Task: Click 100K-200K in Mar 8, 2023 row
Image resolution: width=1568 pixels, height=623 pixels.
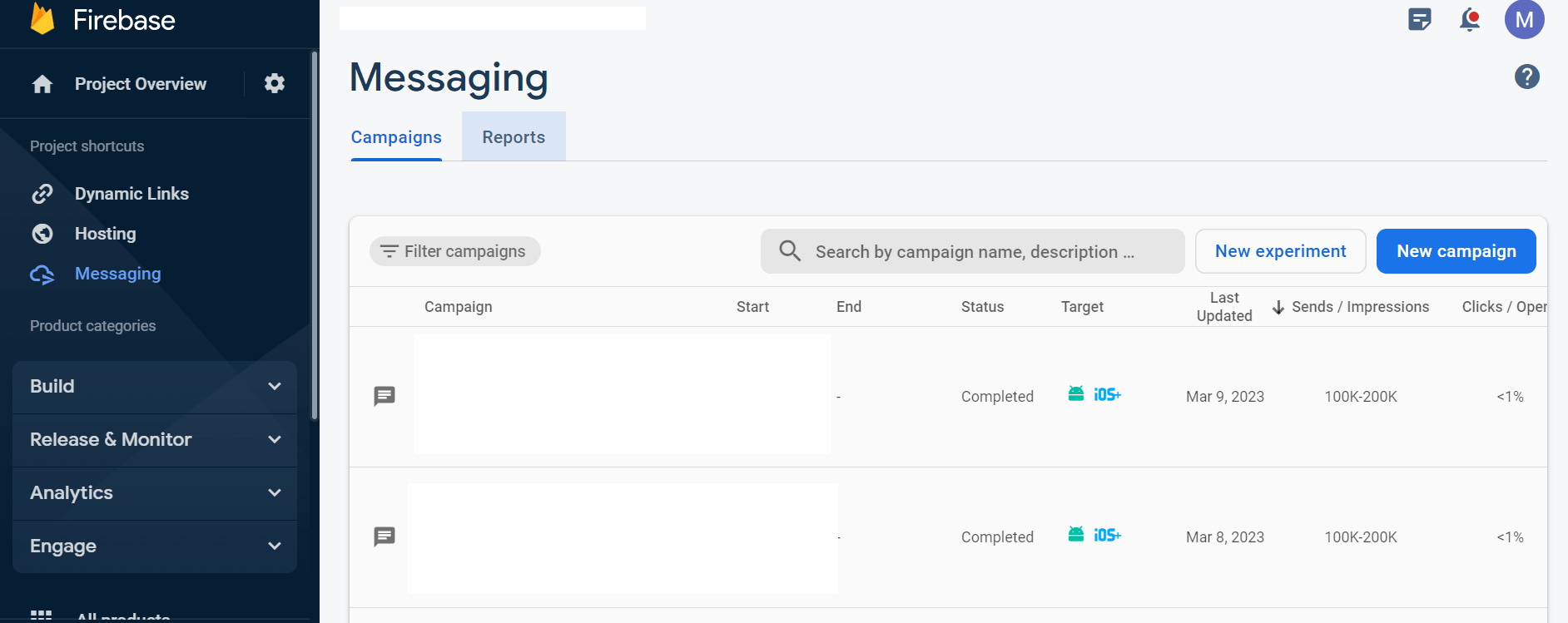Action: (x=1361, y=537)
